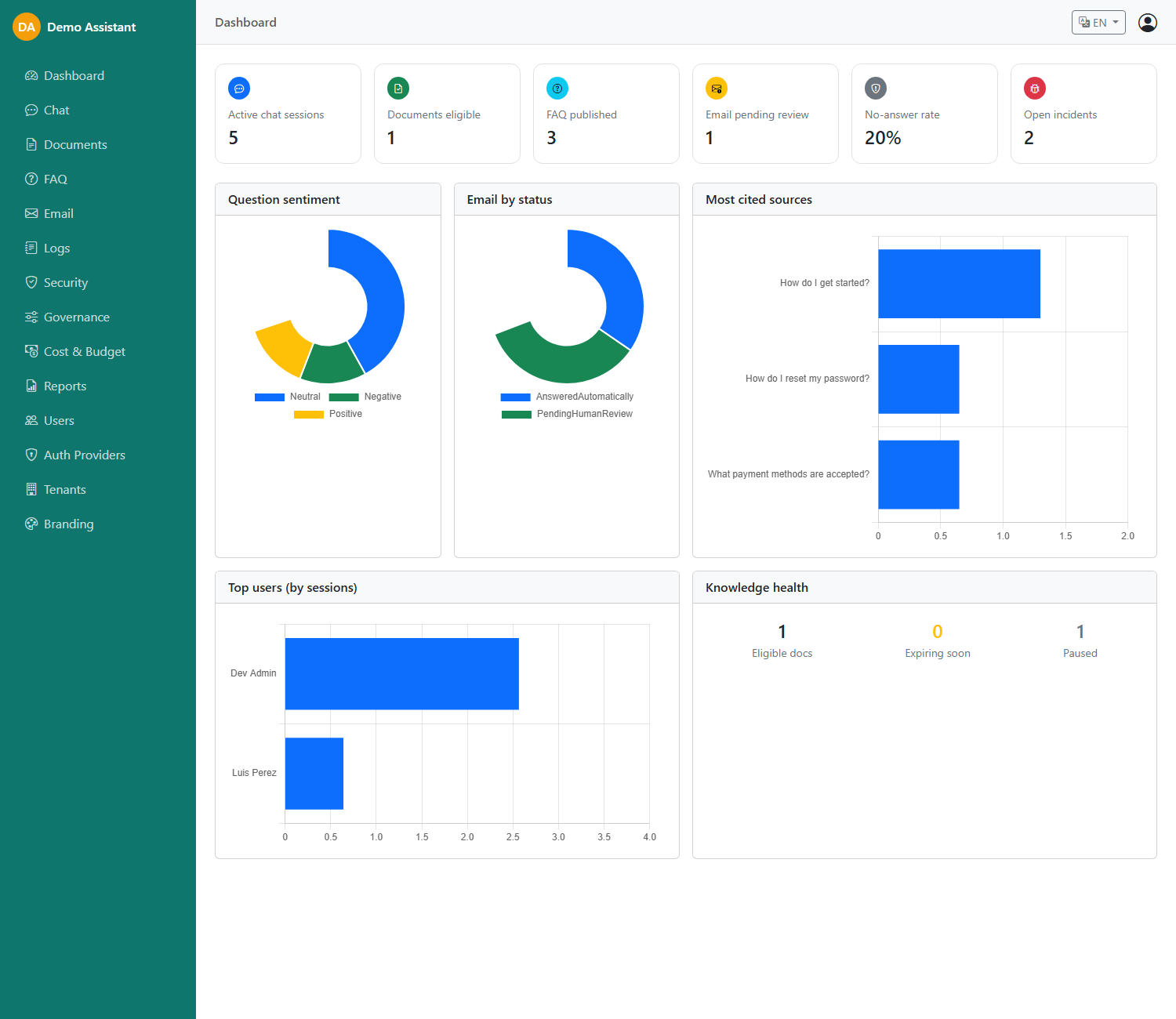
Task: Click the Documents file icon in sidebar
Action: click(x=31, y=145)
